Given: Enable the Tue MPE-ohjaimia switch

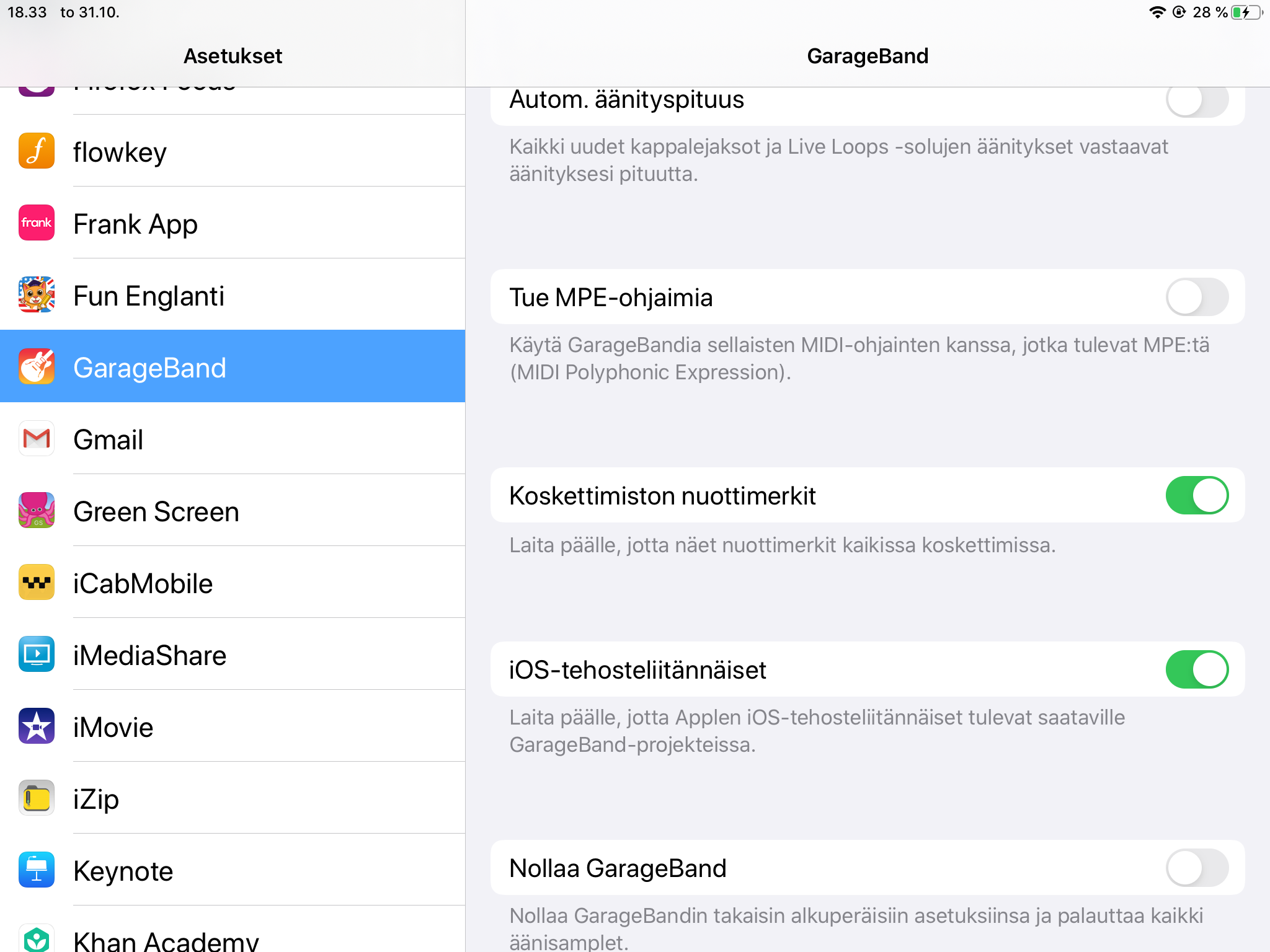Looking at the screenshot, I should 1196,297.
